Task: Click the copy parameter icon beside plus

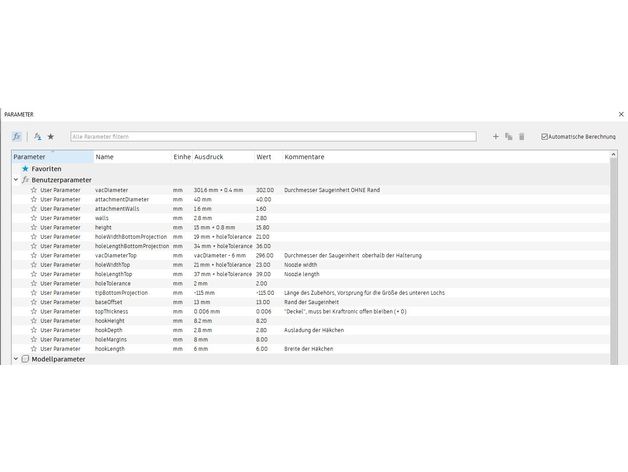Action: pyautogui.click(x=508, y=136)
